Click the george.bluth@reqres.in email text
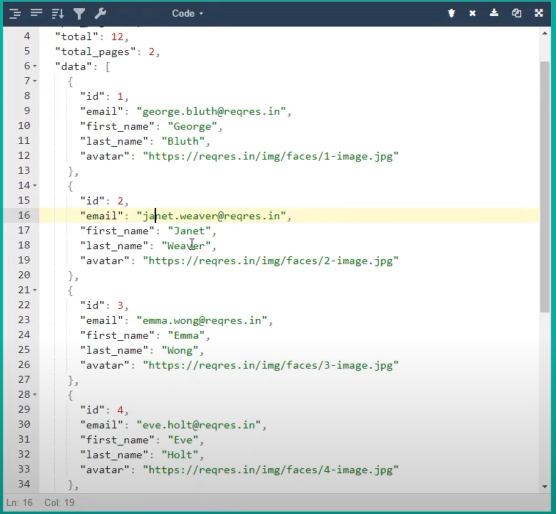Screen dimensions: 556x514 coord(211,112)
